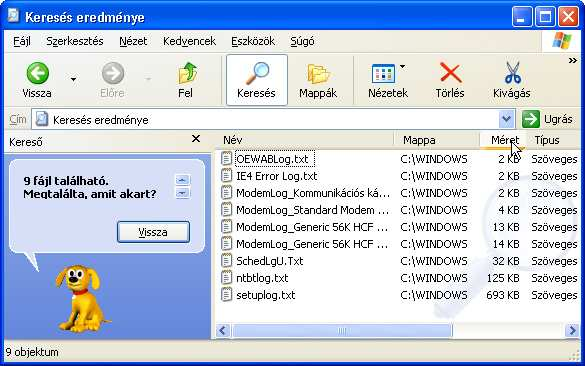
Task: Click the setuplog.txt file name
Action: 266,295
